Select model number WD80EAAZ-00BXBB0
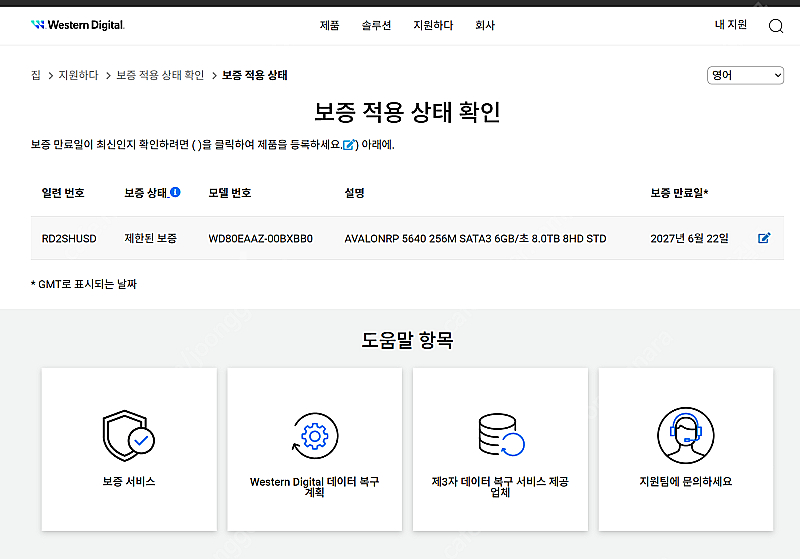The image size is (800, 559). coord(260,238)
